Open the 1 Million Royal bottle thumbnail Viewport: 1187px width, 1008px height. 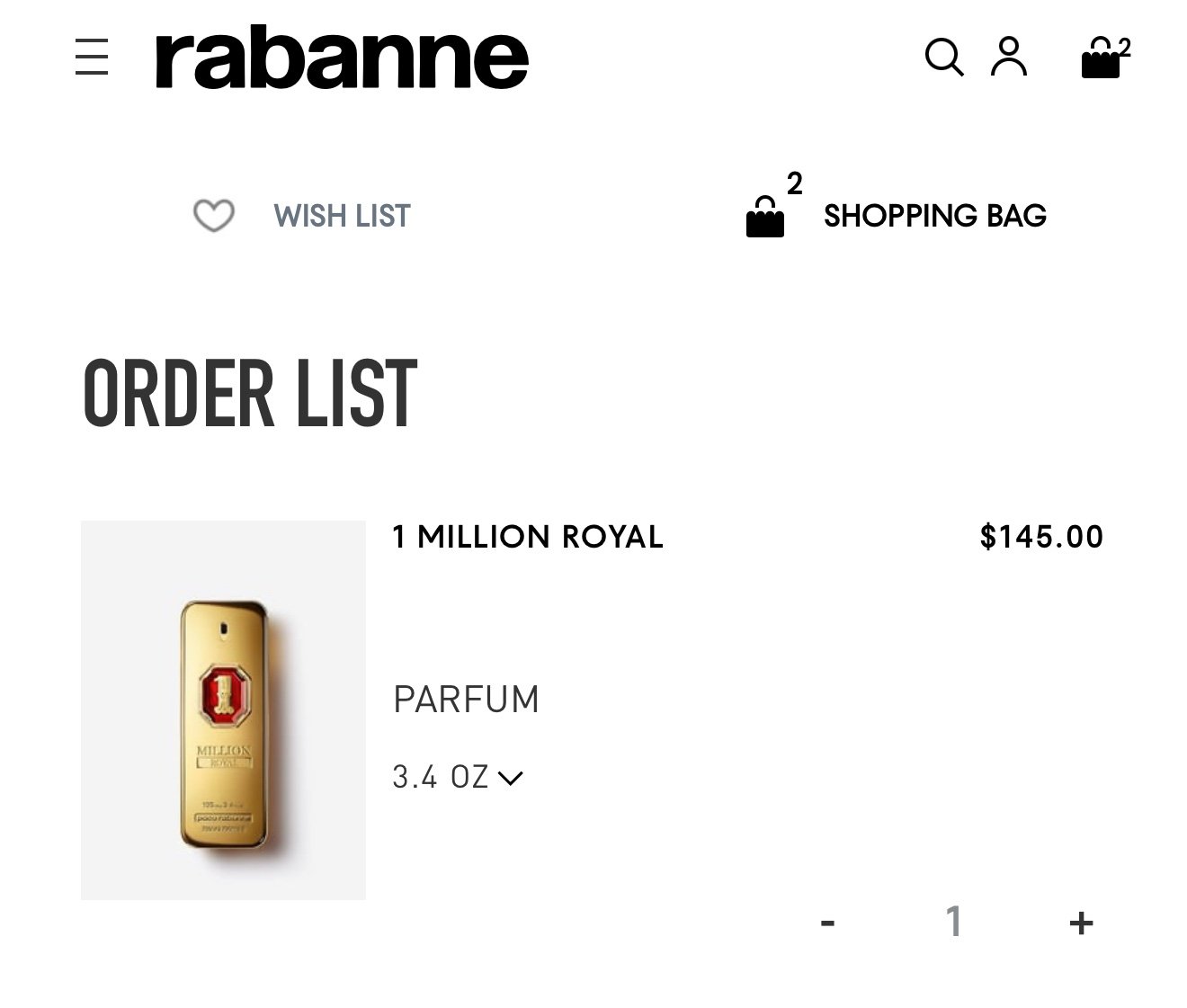pos(223,710)
